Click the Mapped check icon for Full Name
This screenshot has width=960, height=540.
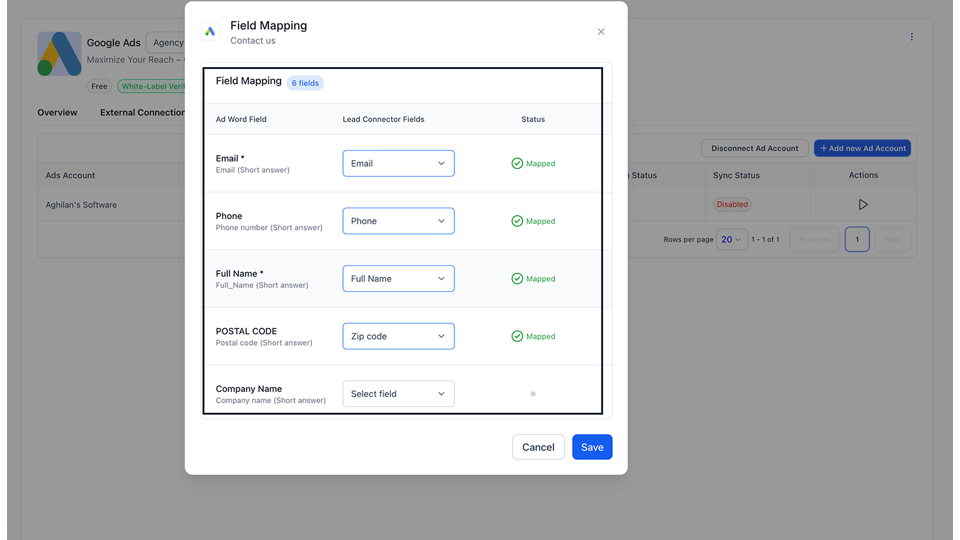click(517, 279)
